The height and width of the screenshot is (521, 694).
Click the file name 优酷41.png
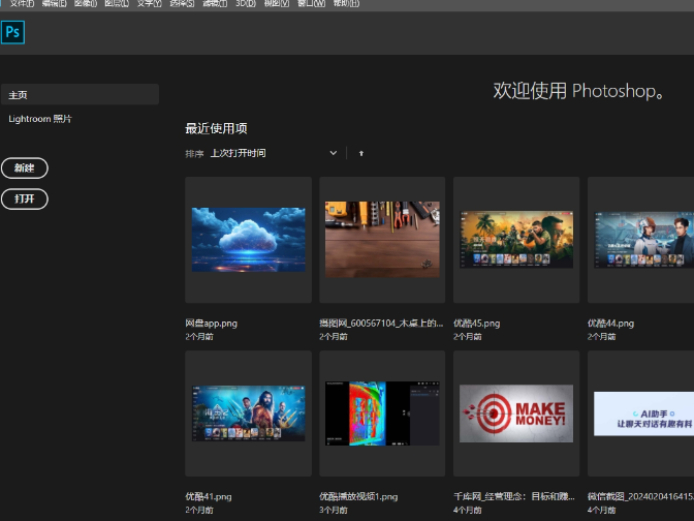[x=208, y=497]
